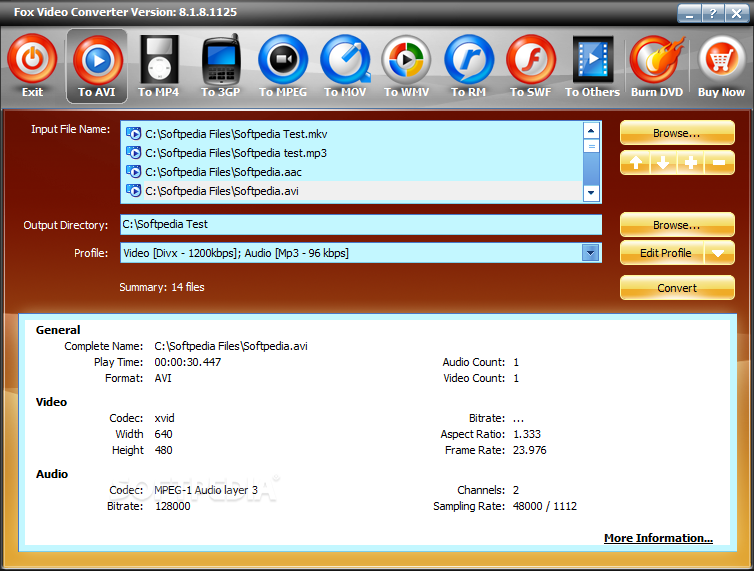Viewport: 754px width, 571px height.
Task: Move selected file down with arrow button
Action: pos(663,163)
